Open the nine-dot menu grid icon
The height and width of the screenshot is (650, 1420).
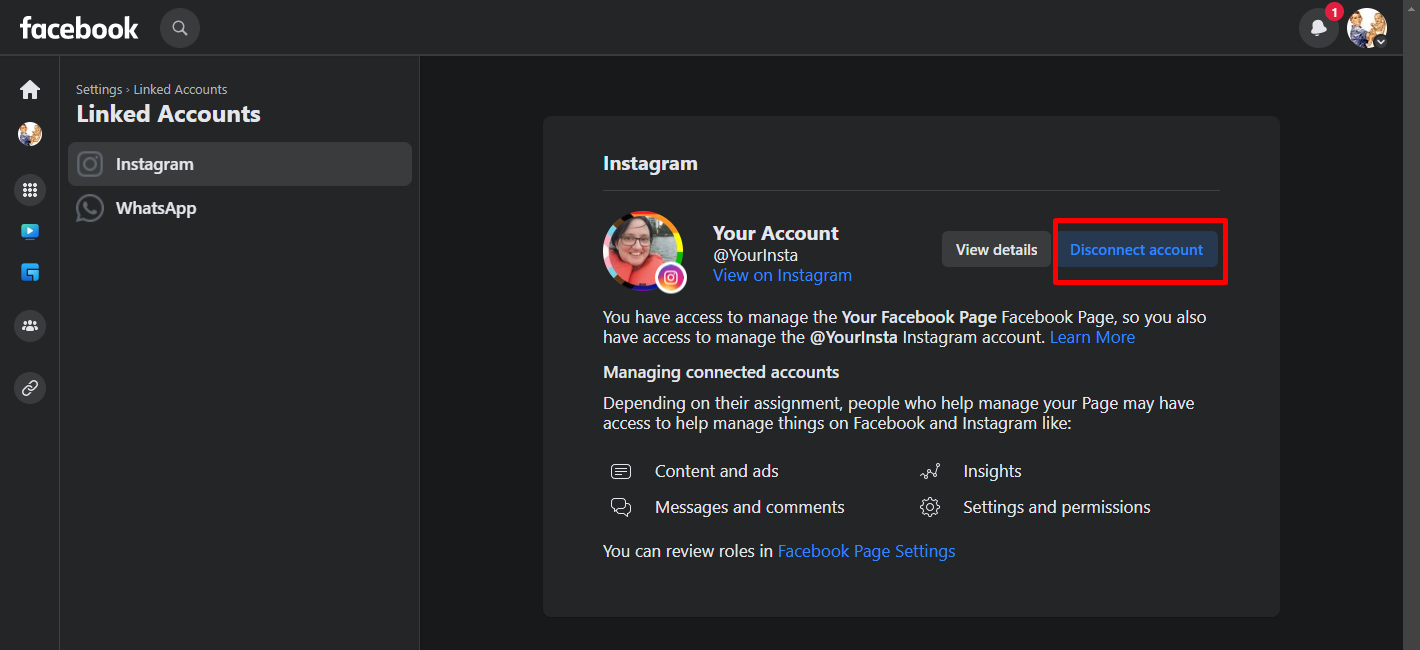coord(30,189)
